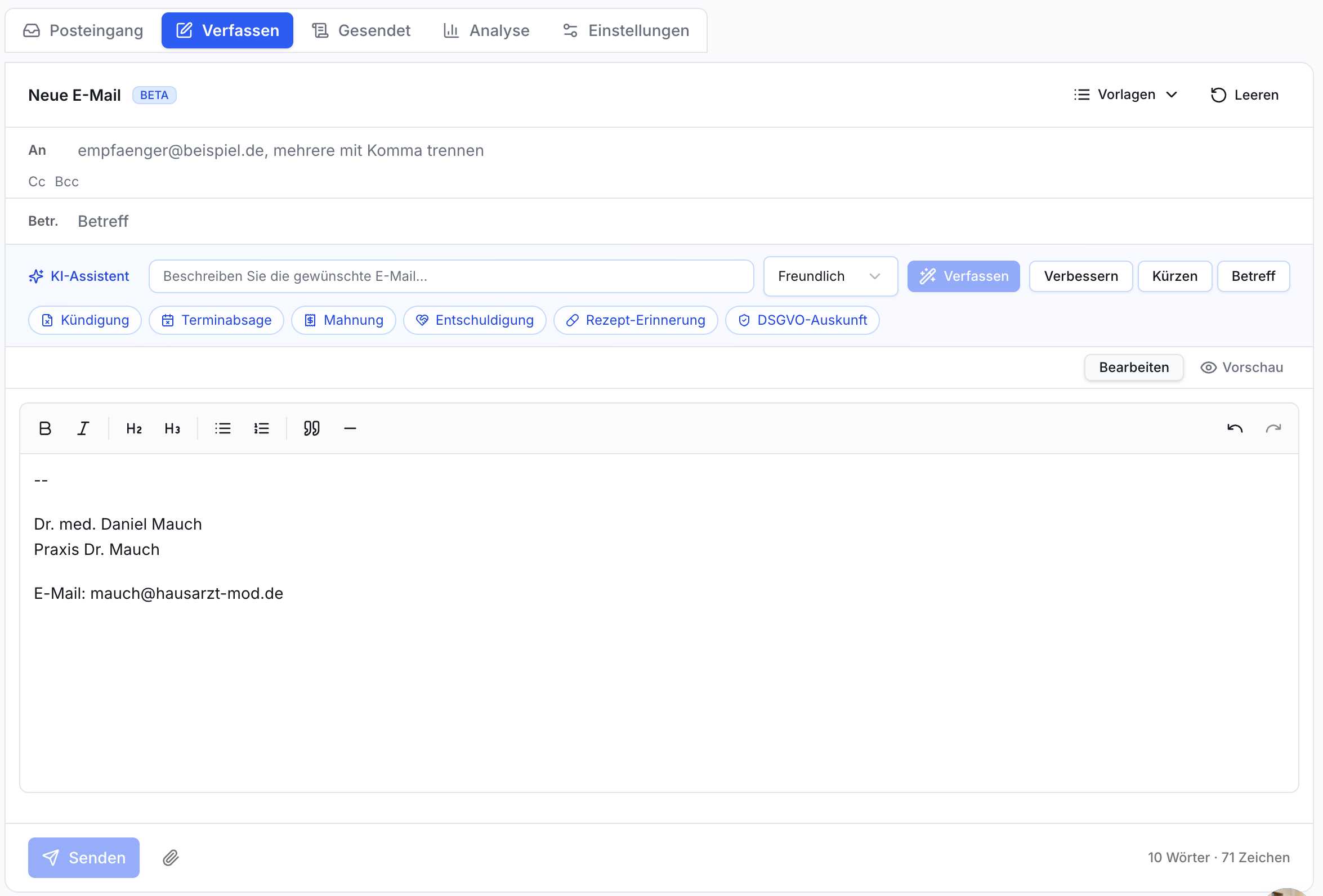Screen dimensions: 1323x896
Task: Open the Vorlagen templates dropdown
Action: coord(1125,95)
